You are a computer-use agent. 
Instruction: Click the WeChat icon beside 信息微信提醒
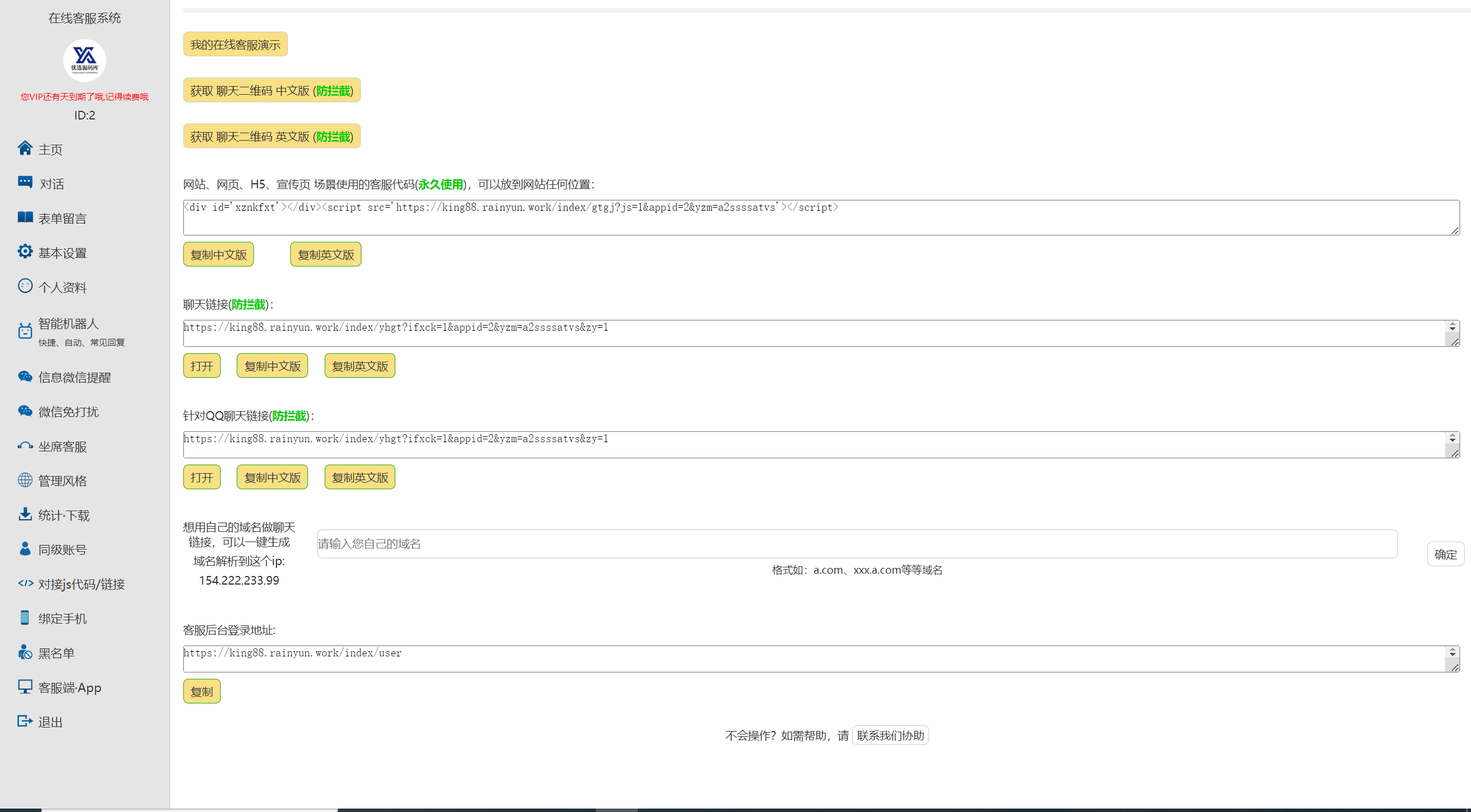click(x=25, y=377)
